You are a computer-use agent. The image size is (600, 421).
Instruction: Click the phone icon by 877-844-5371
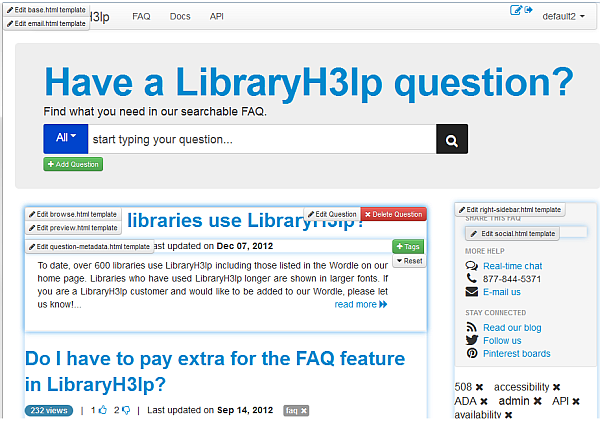click(471, 278)
